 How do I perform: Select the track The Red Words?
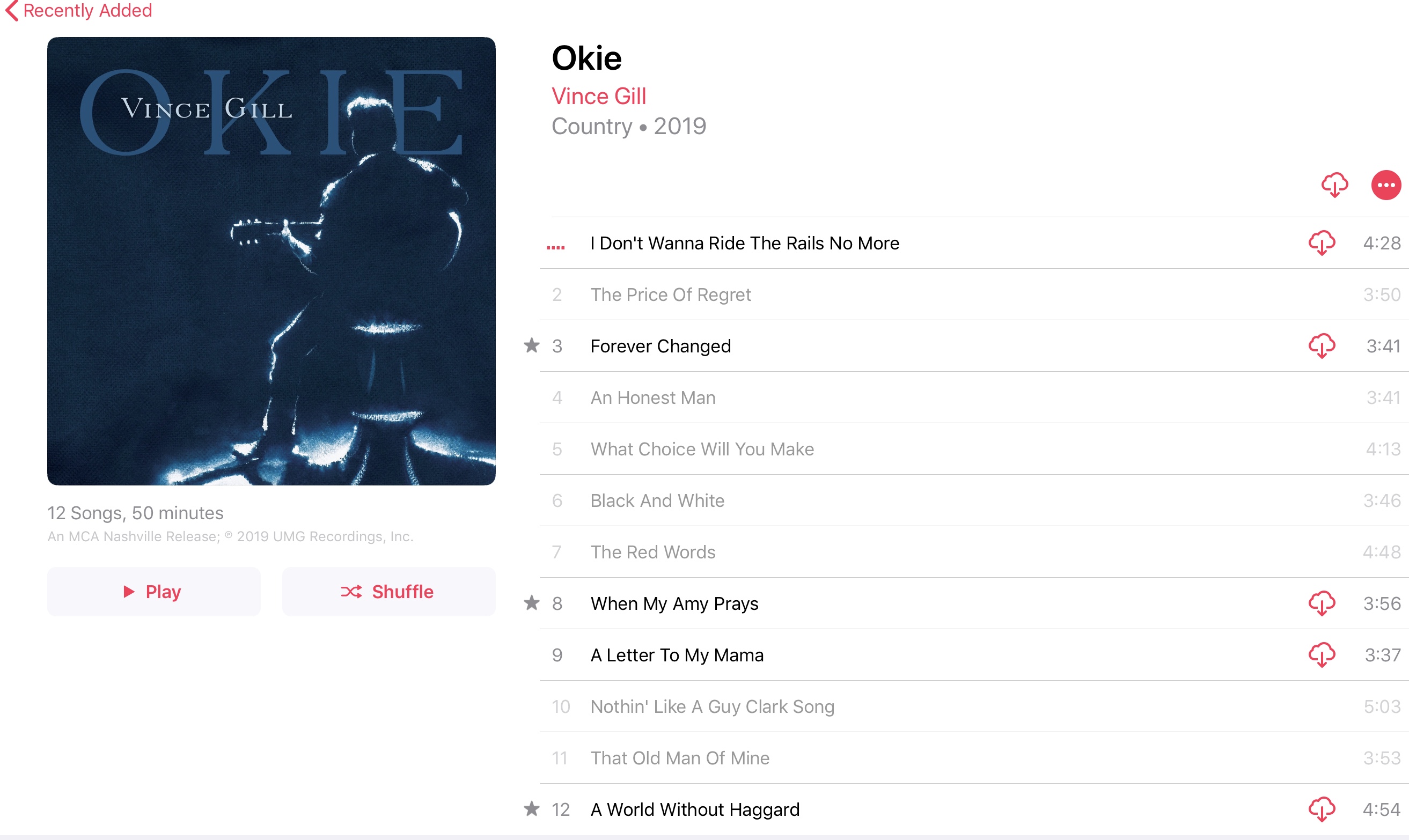click(974, 552)
